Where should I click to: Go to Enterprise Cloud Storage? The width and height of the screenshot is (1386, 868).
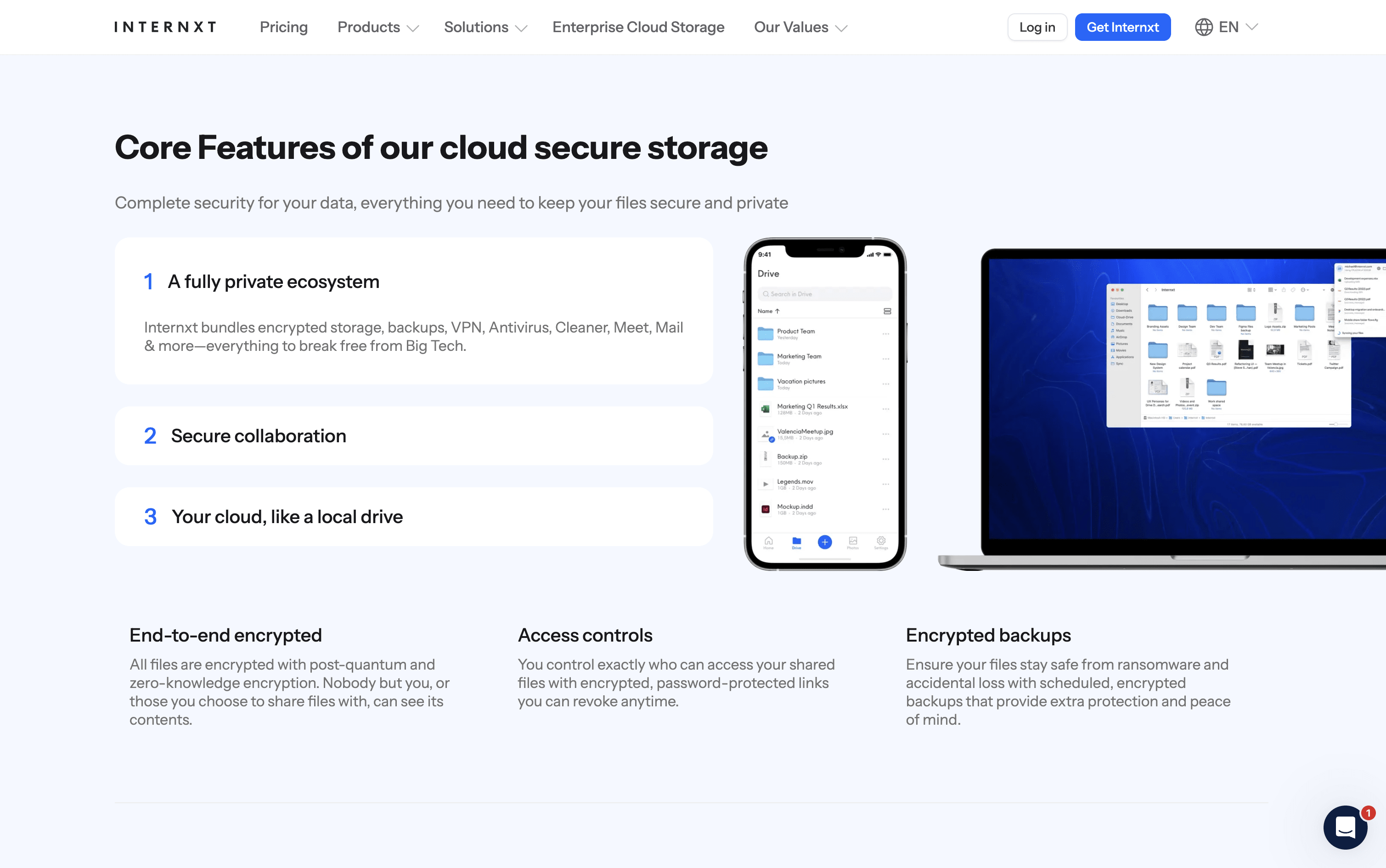[638, 27]
